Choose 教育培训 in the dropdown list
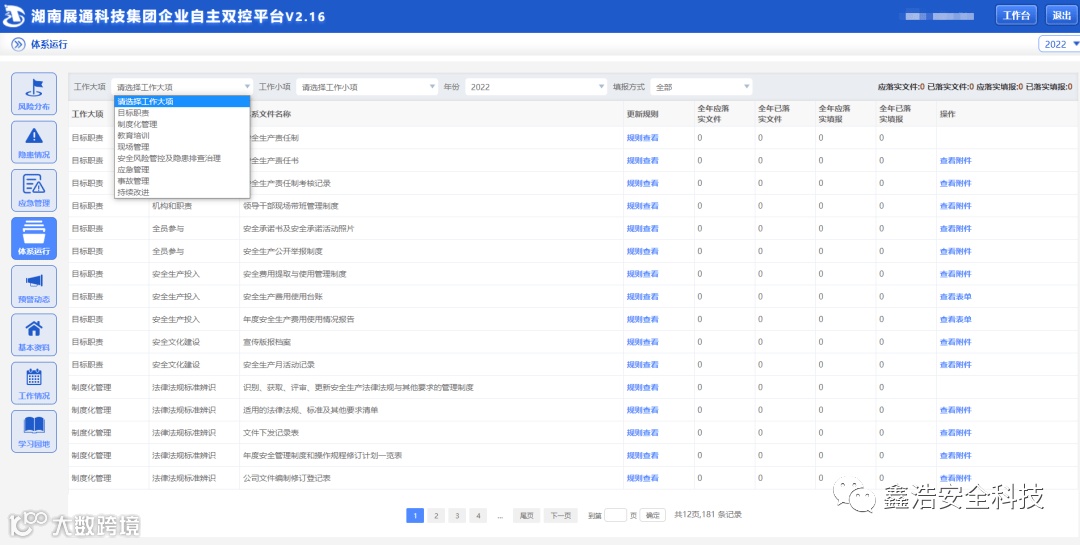 (182, 136)
